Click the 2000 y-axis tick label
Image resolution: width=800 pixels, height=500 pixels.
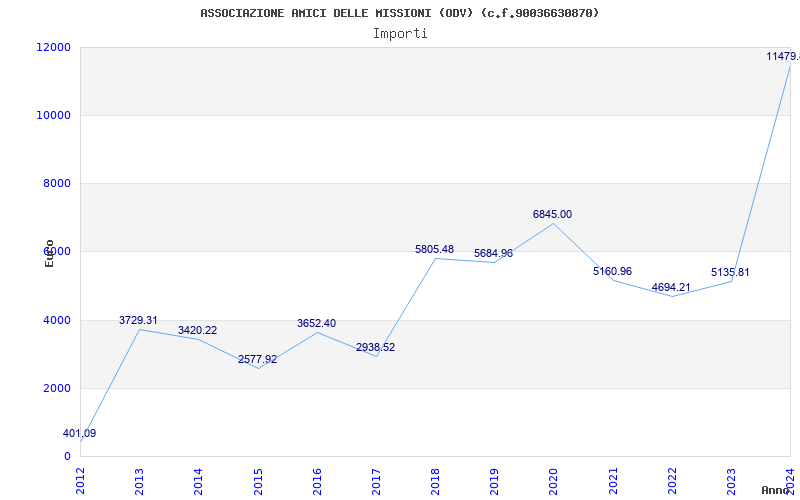56,388
